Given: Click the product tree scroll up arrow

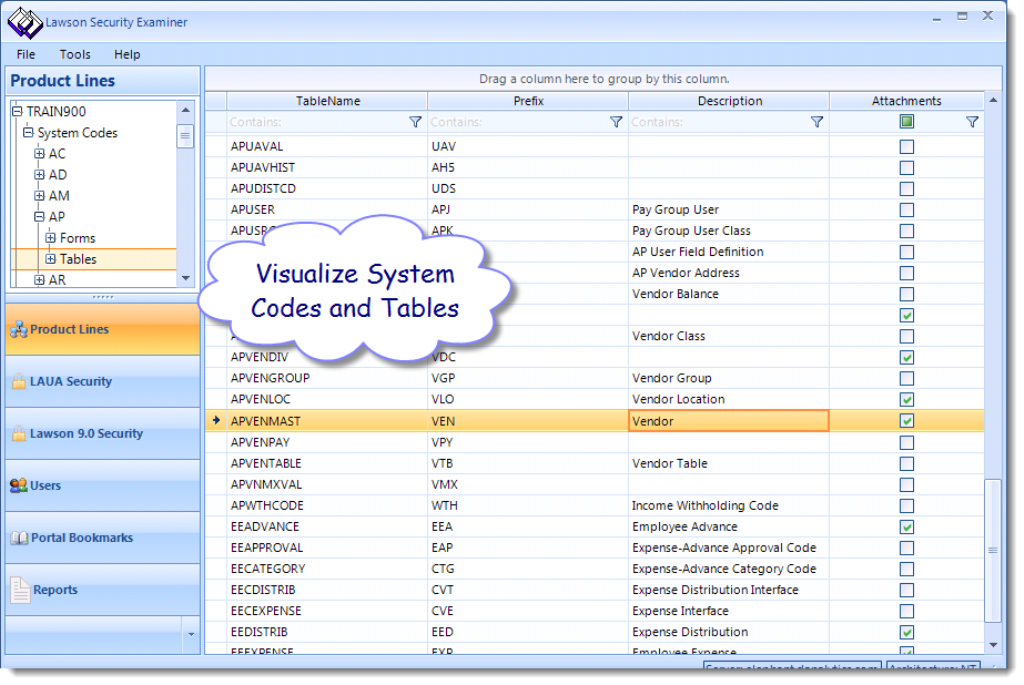Looking at the screenshot, I should (185, 110).
